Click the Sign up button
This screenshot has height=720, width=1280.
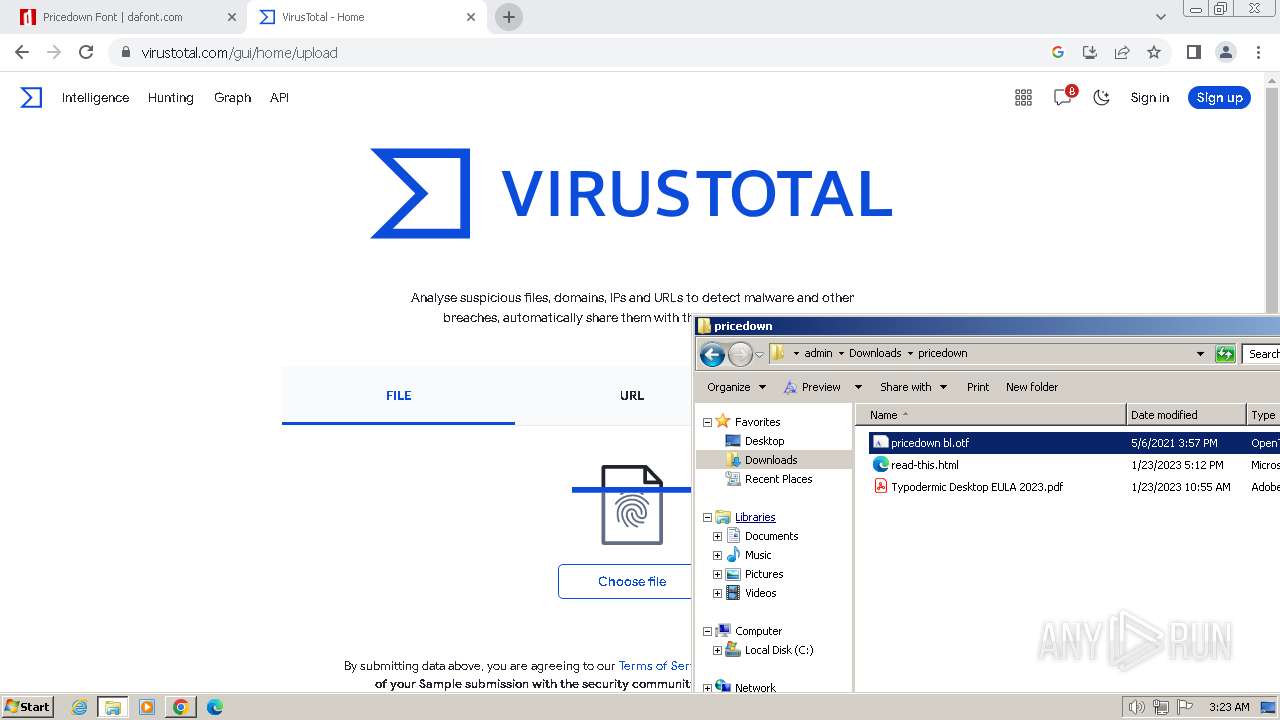pyautogui.click(x=1219, y=97)
